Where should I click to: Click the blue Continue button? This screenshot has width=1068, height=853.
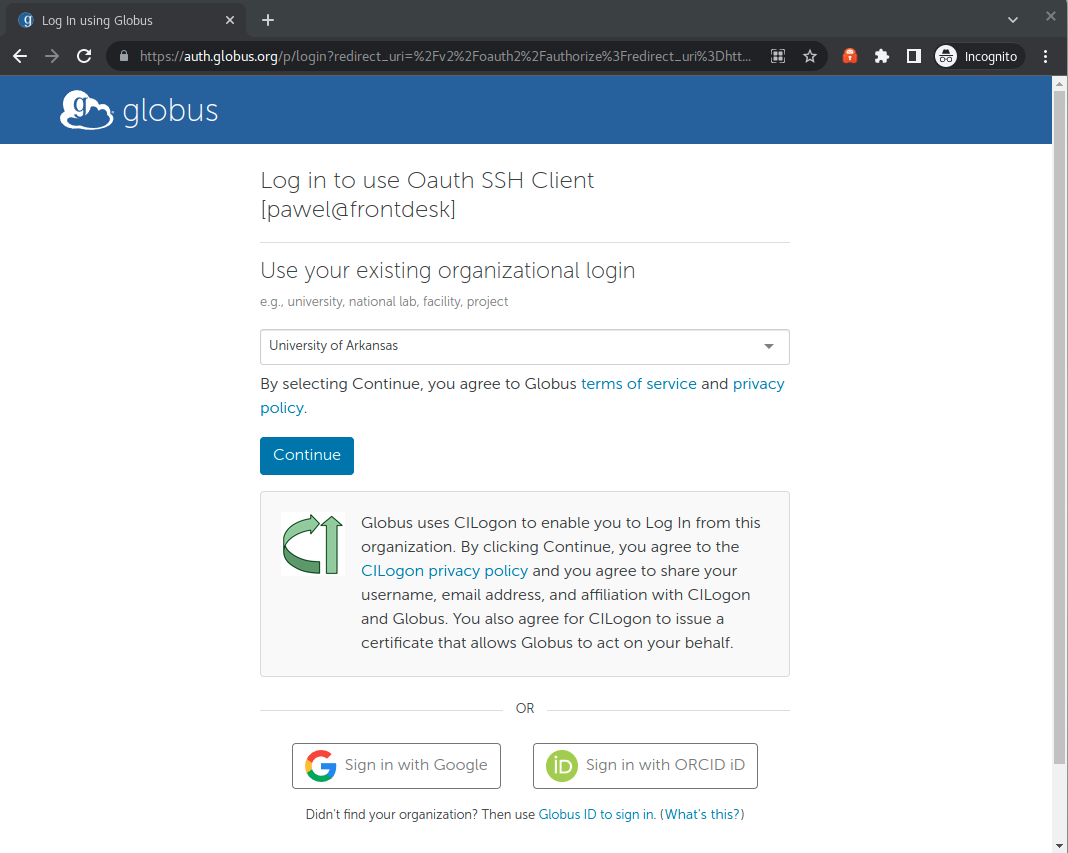(307, 456)
